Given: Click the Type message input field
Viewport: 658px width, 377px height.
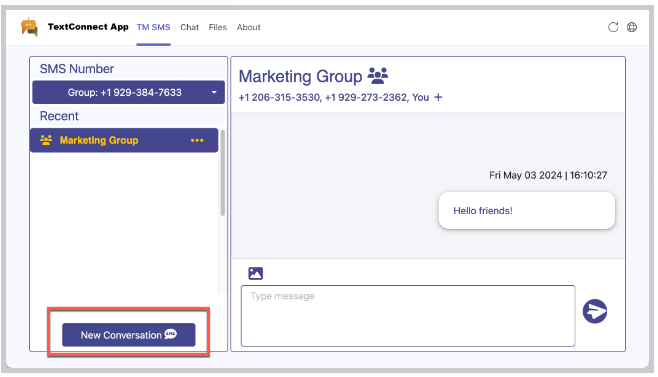Looking at the screenshot, I should pyautogui.click(x=408, y=316).
